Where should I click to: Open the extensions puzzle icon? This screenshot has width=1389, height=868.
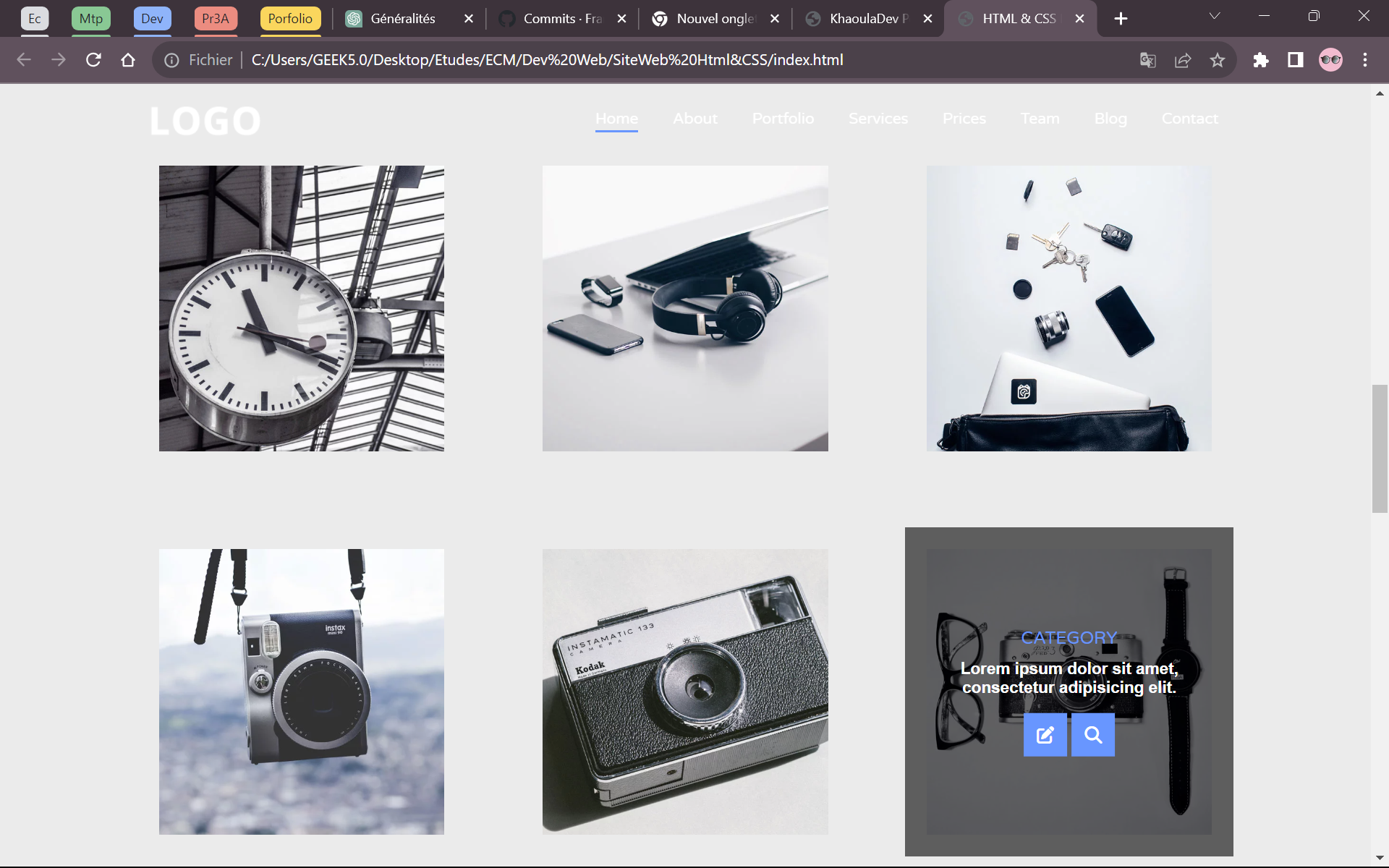(1261, 60)
